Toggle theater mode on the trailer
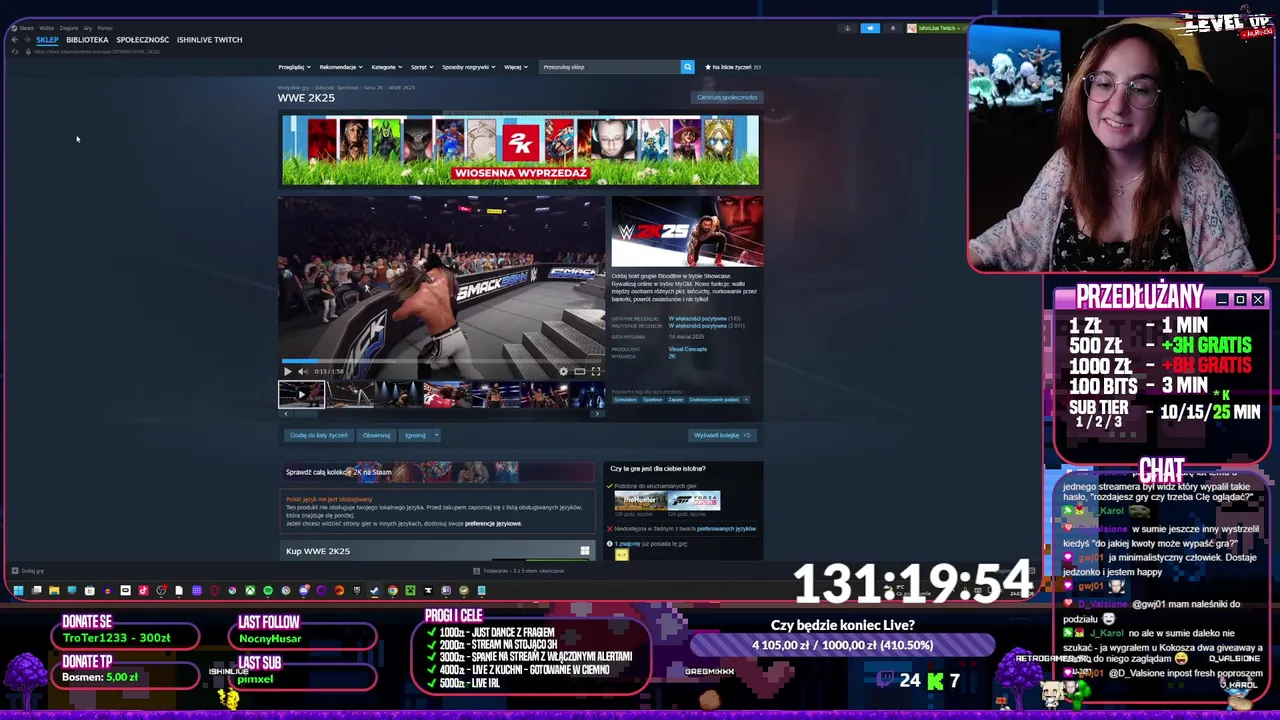Screen dimensions: 1280x720 (579, 371)
